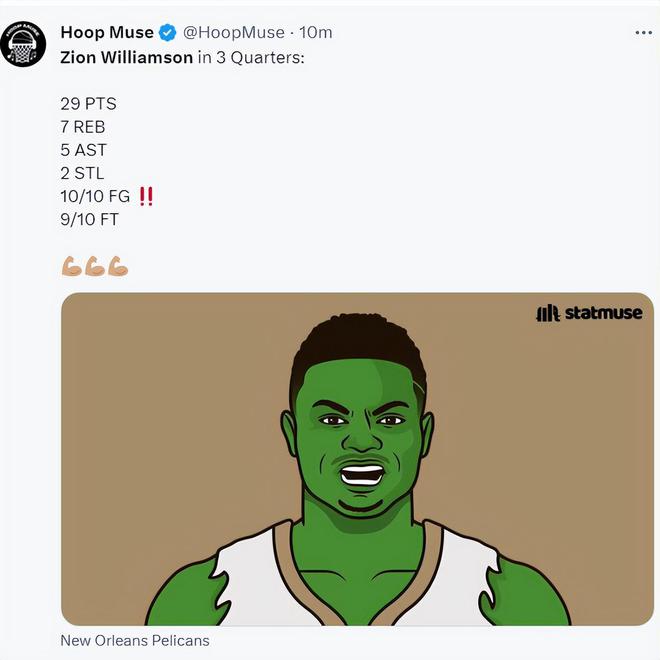Click the 9/10 FT stat line
The width and height of the screenshot is (660, 660).
(90, 219)
